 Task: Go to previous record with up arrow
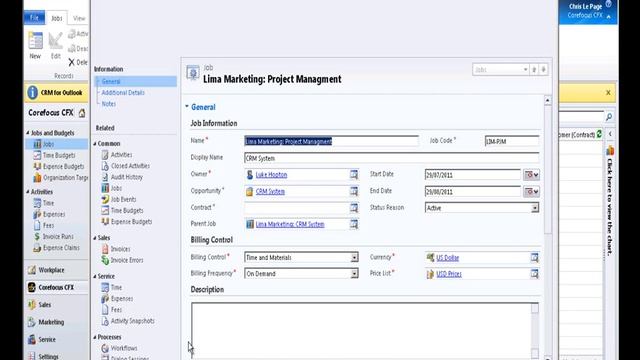(x=534, y=70)
